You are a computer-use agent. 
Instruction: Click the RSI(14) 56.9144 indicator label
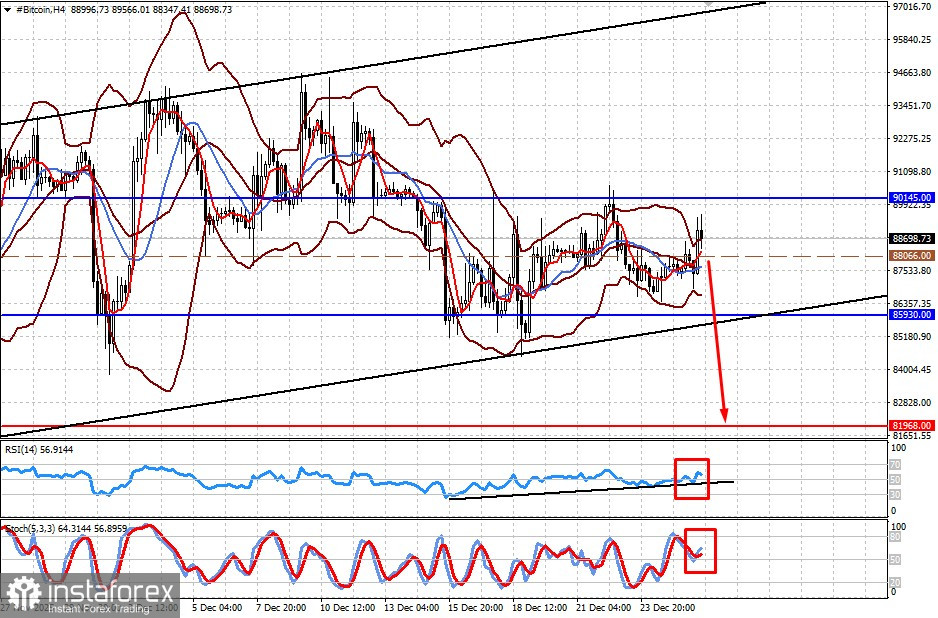click(x=39, y=449)
